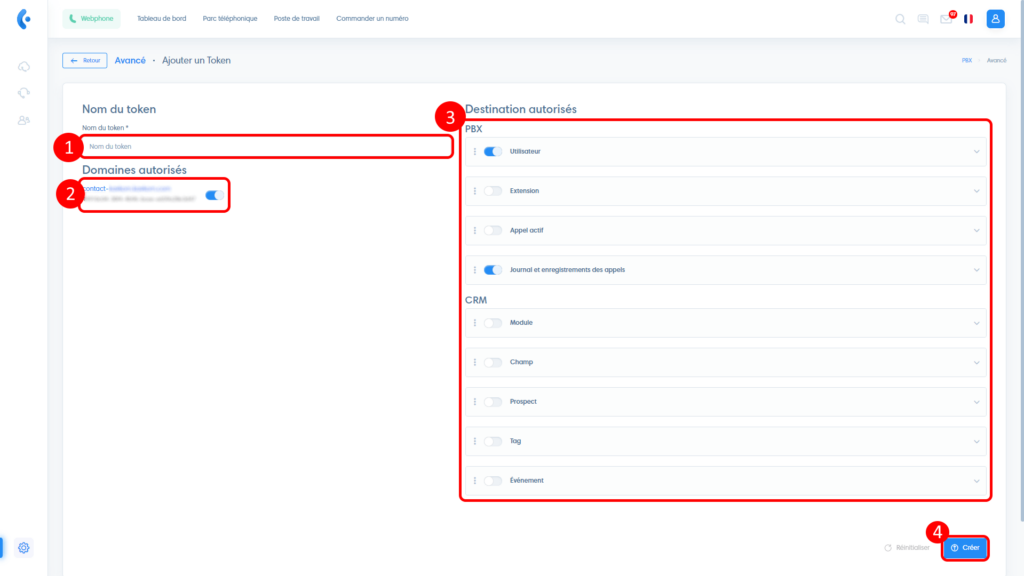
Task: Click the Créer button
Action: pos(965,548)
